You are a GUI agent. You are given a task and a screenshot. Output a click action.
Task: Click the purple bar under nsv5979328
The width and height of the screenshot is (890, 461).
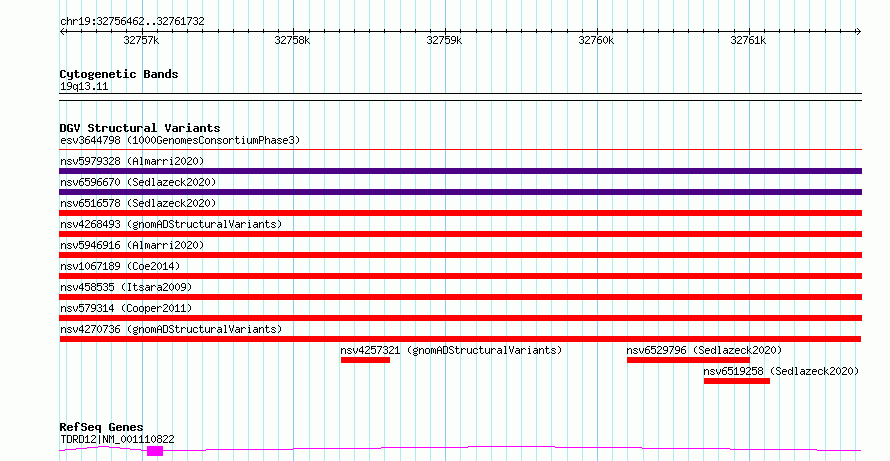point(460,171)
